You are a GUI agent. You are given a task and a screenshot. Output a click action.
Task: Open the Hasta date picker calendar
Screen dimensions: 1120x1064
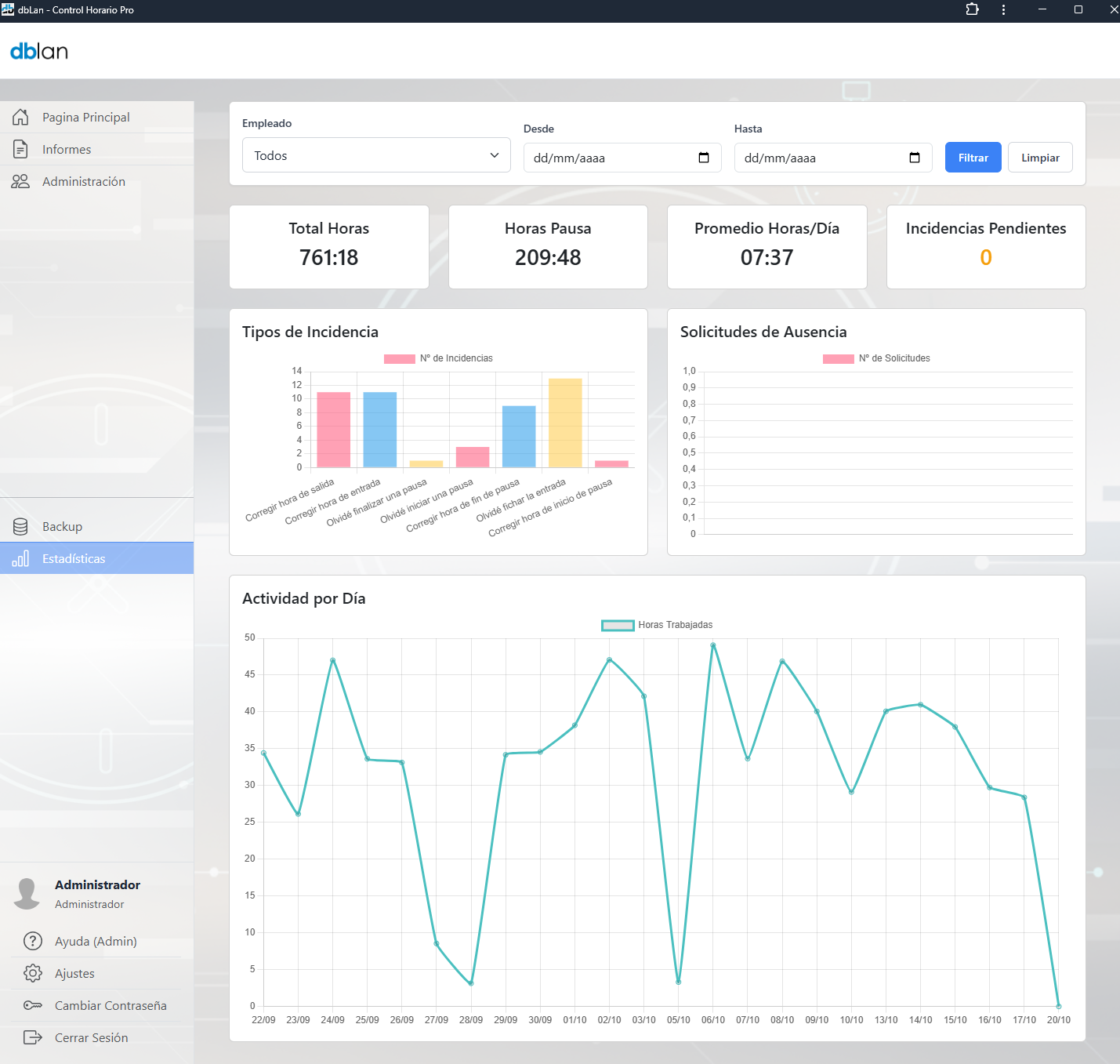pos(915,158)
